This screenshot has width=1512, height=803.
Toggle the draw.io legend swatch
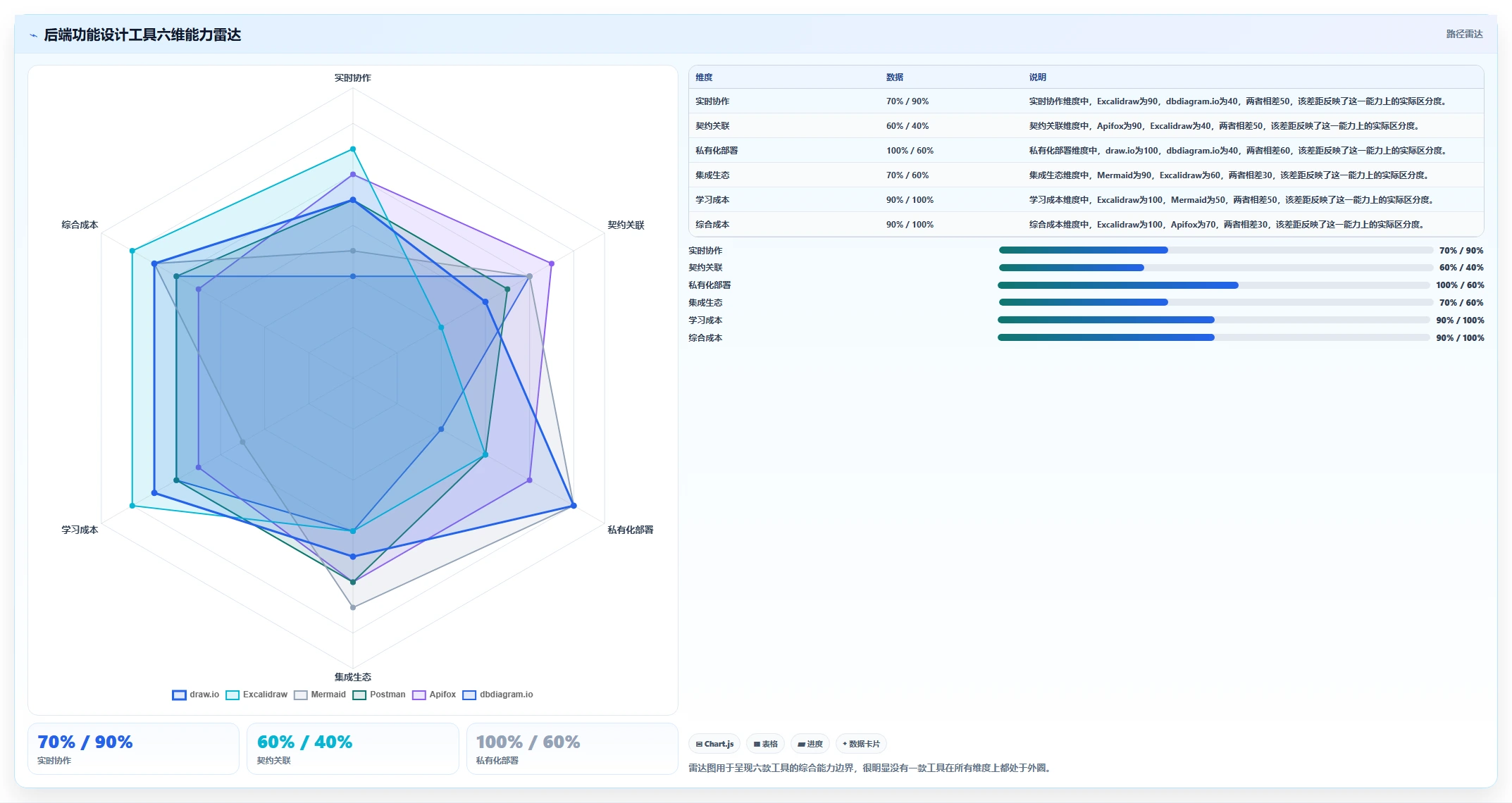[179, 695]
